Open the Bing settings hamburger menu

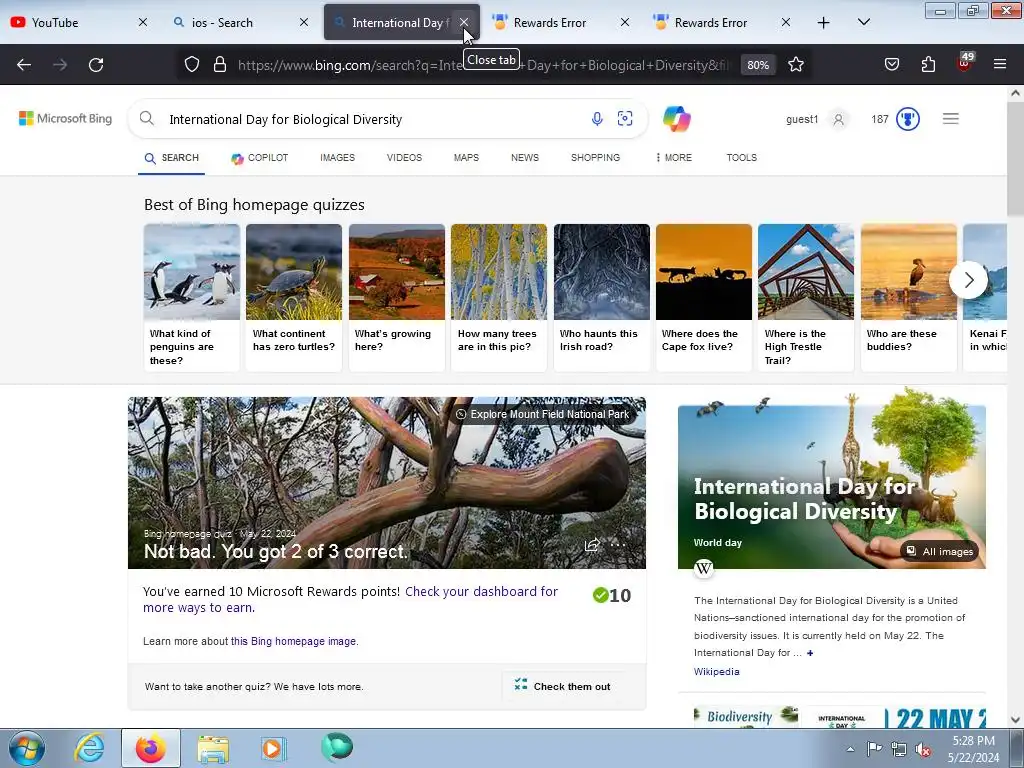(950, 119)
